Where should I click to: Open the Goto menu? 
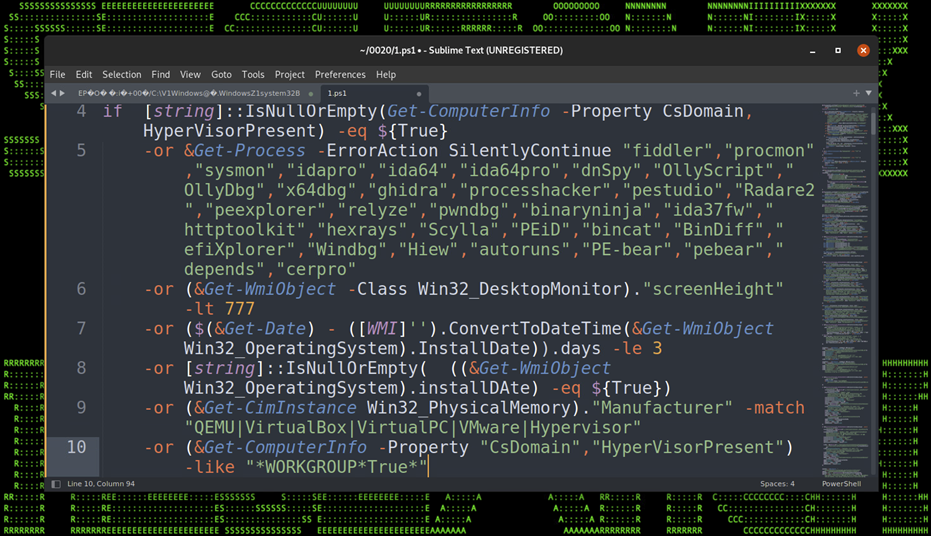(221, 74)
